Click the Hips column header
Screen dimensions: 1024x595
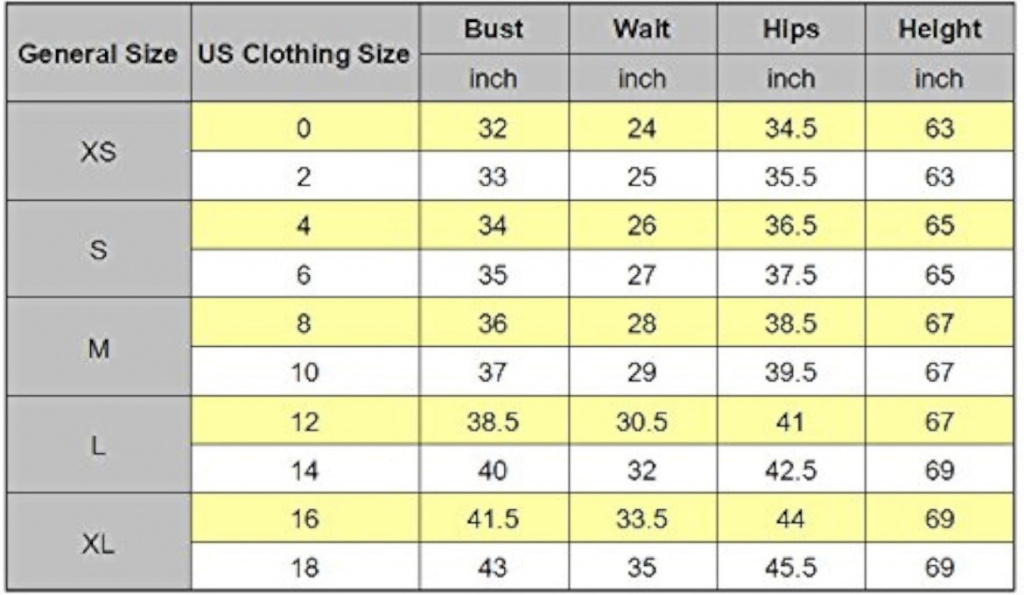791,29
